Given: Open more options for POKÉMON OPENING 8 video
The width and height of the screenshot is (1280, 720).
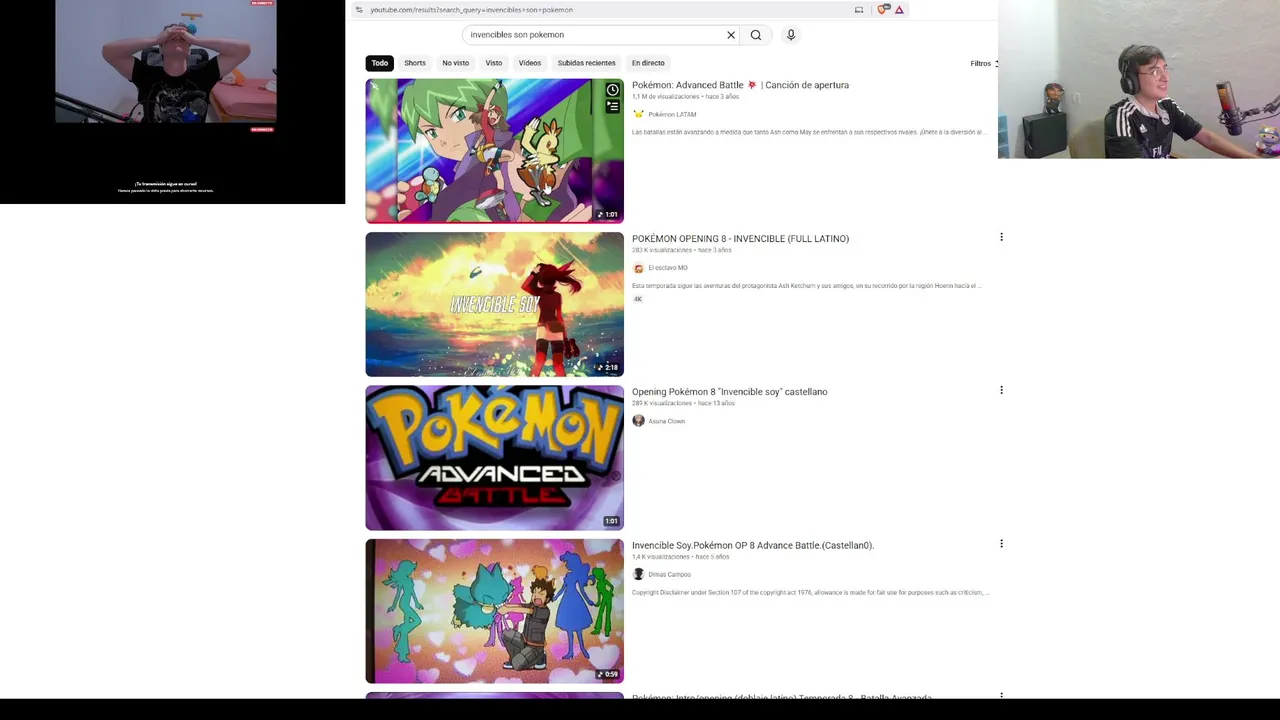Looking at the screenshot, I should (x=1001, y=237).
